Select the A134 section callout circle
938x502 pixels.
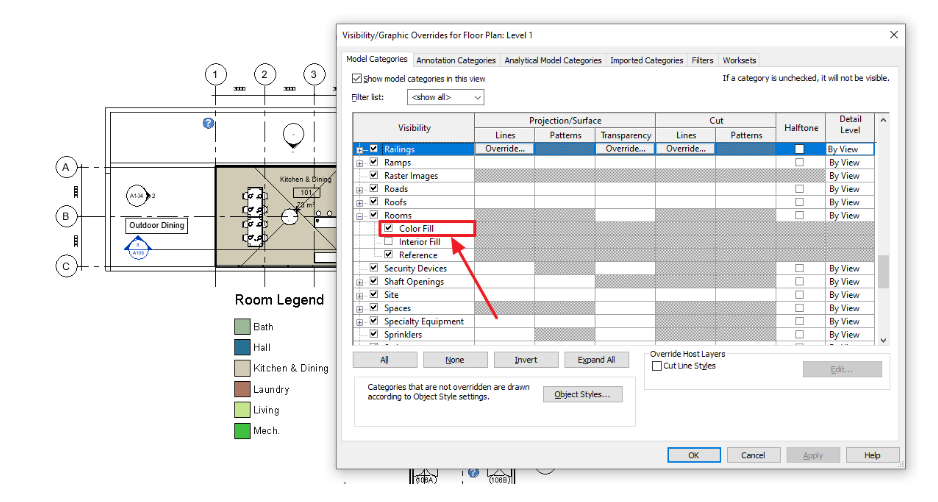[137, 196]
